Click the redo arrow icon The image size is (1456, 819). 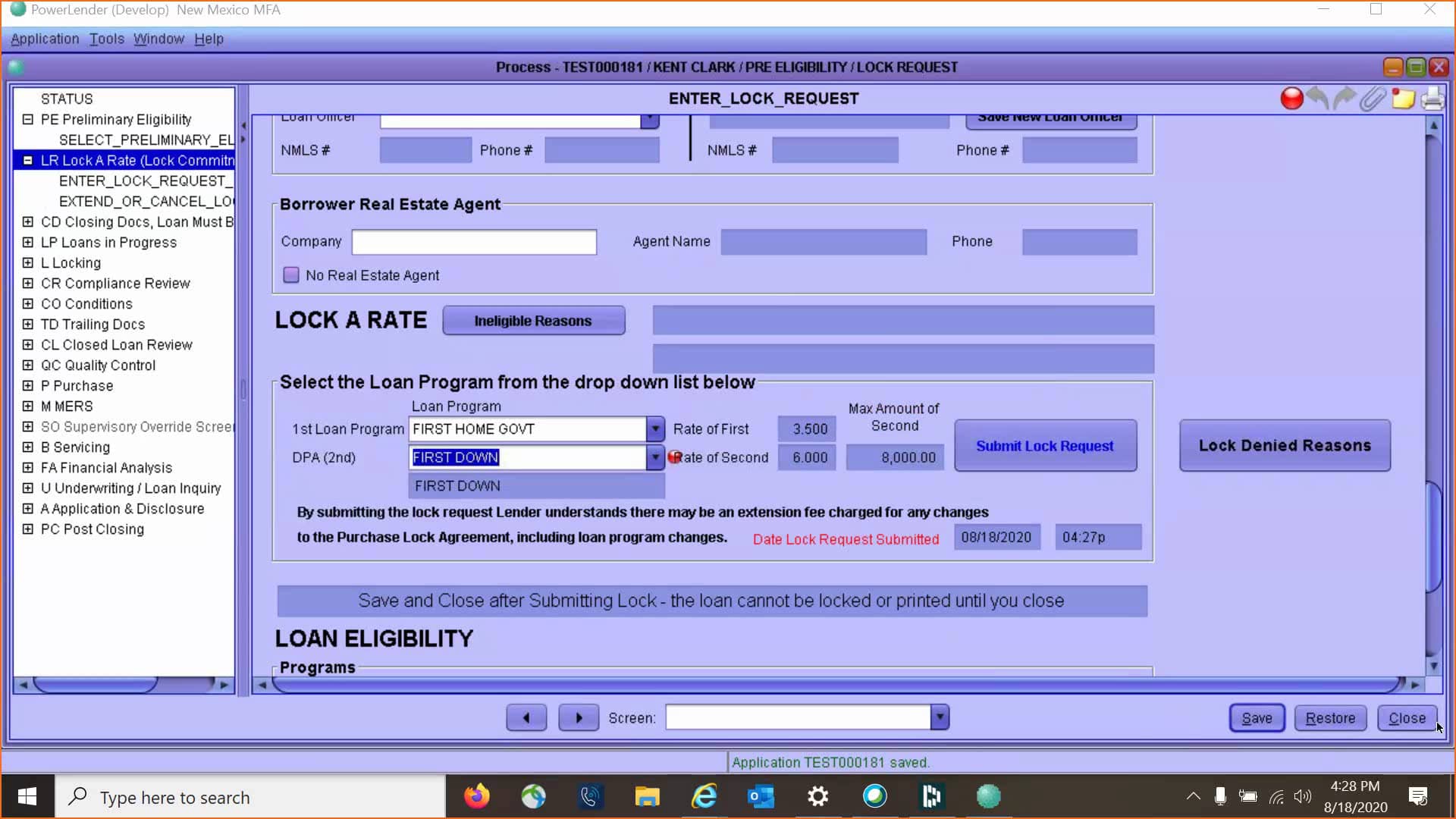coord(1343,98)
